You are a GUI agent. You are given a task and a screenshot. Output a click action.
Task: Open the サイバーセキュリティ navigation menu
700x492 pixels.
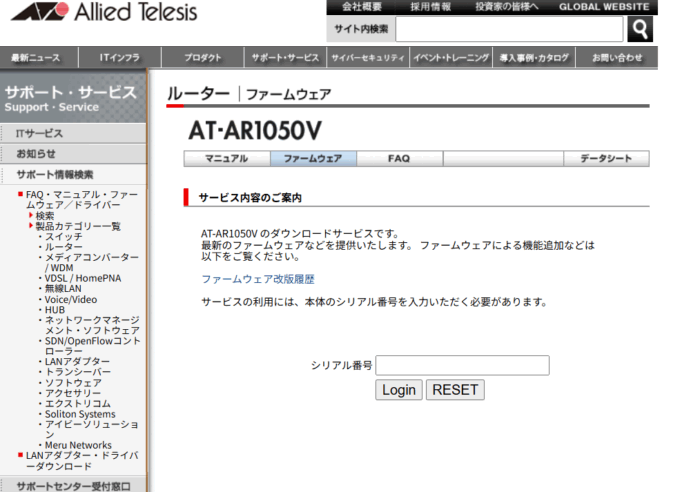pos(367,58)
